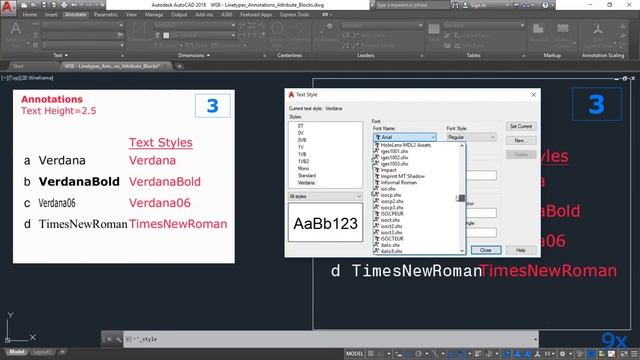Click the font list scroll down arrow

pyautogui.click(x=462, y=251)
